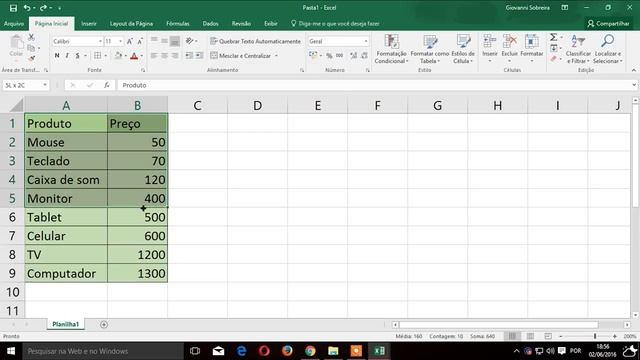Open the Name Box dropdown arrow
This screenshot has height=360, width=640.
(44, 85)
